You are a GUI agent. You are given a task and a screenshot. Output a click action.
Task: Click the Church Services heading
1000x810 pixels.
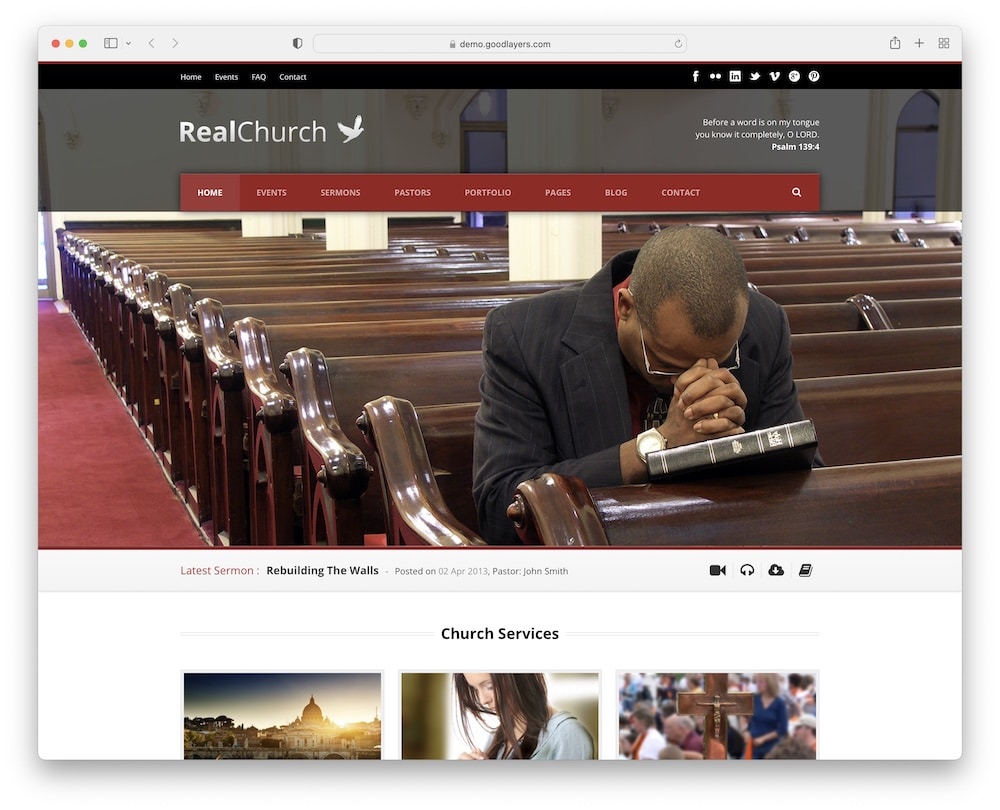pos(500,633)
